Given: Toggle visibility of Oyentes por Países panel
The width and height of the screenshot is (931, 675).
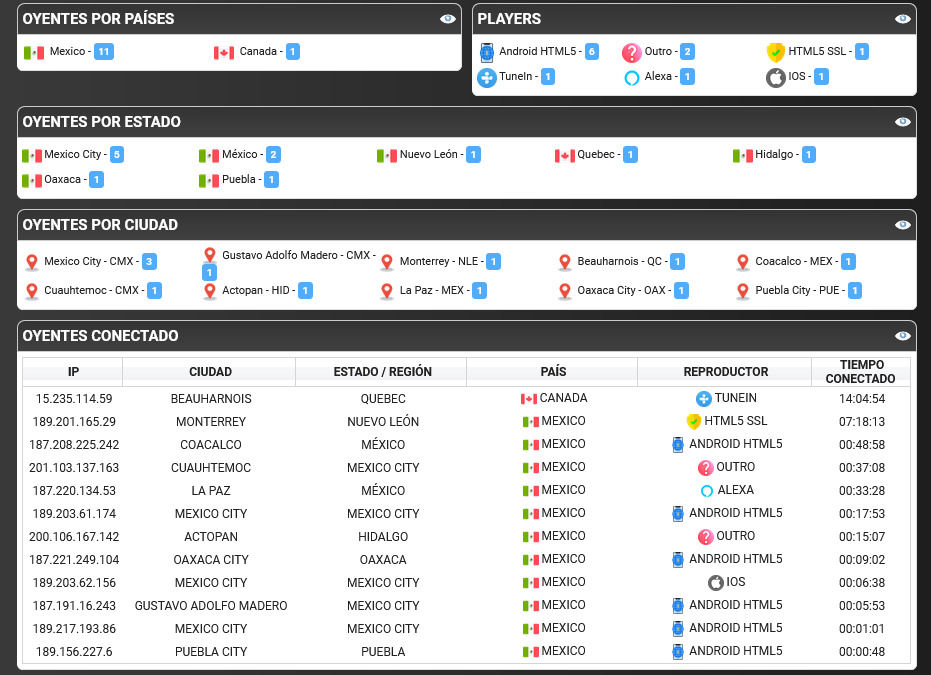Looking at the screenshot, I should point(448,19).
